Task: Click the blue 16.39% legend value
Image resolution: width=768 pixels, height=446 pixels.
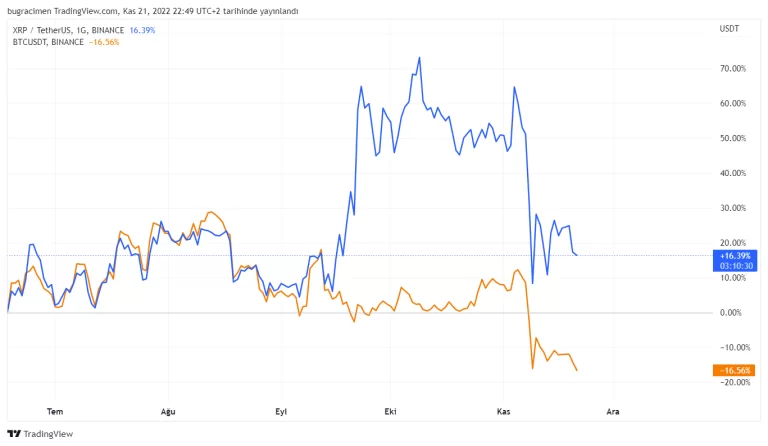Action: (142, 30)
